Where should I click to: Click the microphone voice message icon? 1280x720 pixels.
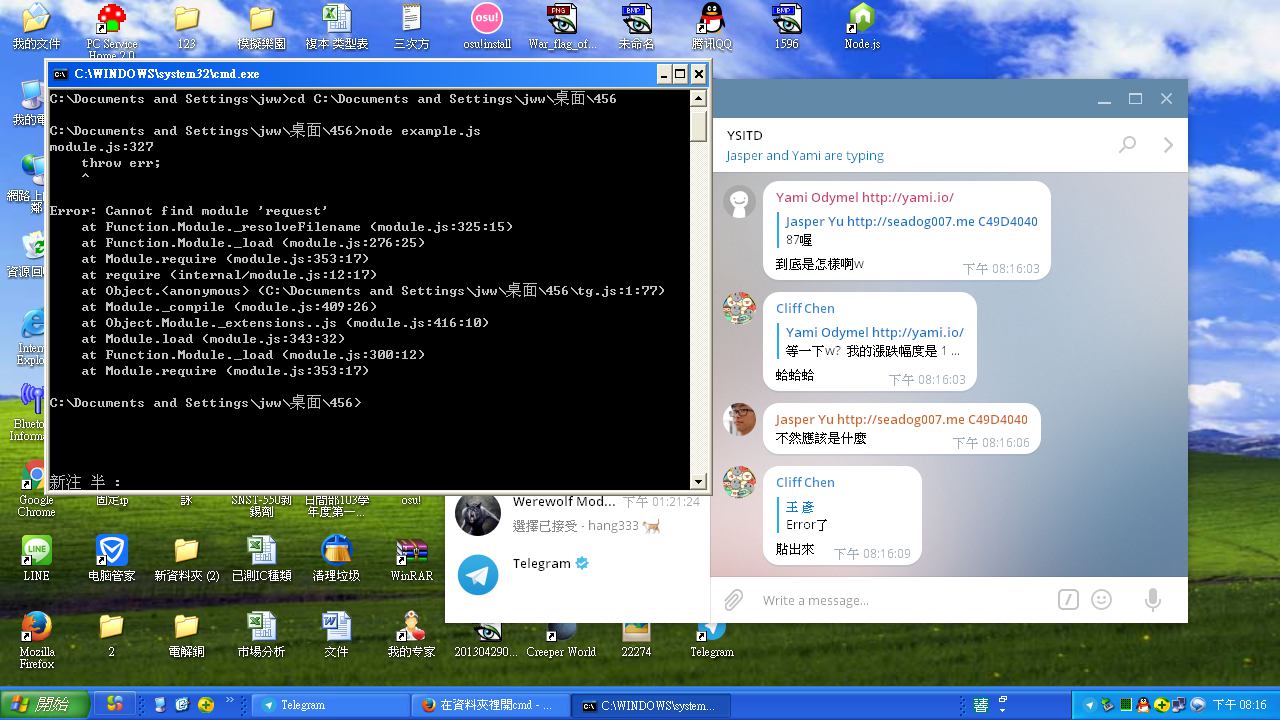pyautogui.click(x=1152, y=600)
